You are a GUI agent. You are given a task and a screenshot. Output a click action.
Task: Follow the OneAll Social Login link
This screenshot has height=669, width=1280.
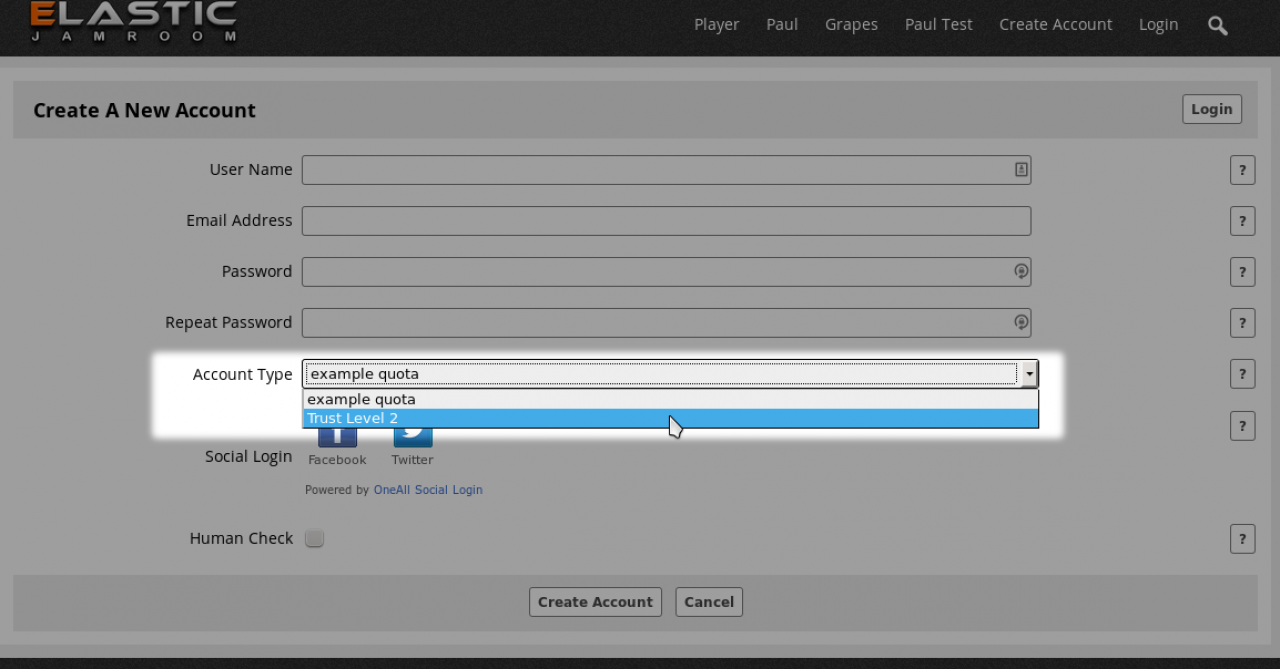point(428,490)
